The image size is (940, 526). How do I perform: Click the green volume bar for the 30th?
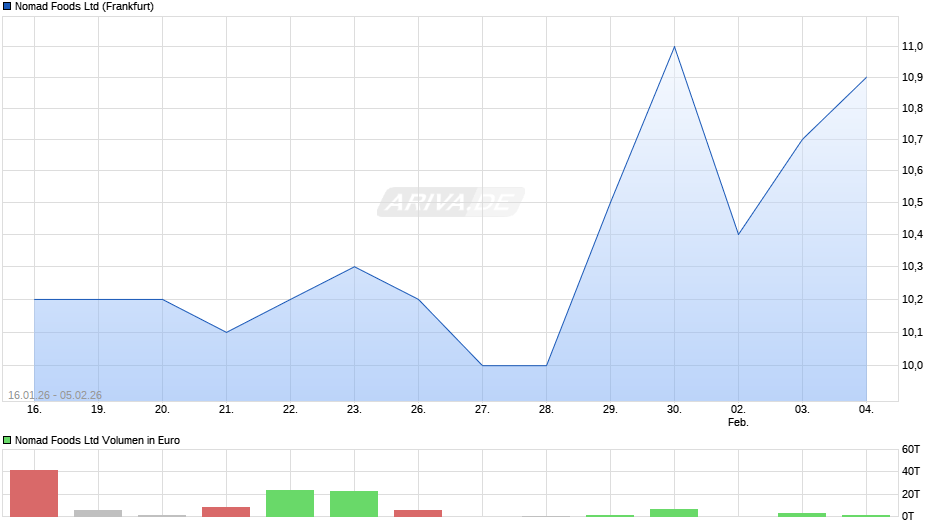[x=674, y=513]
